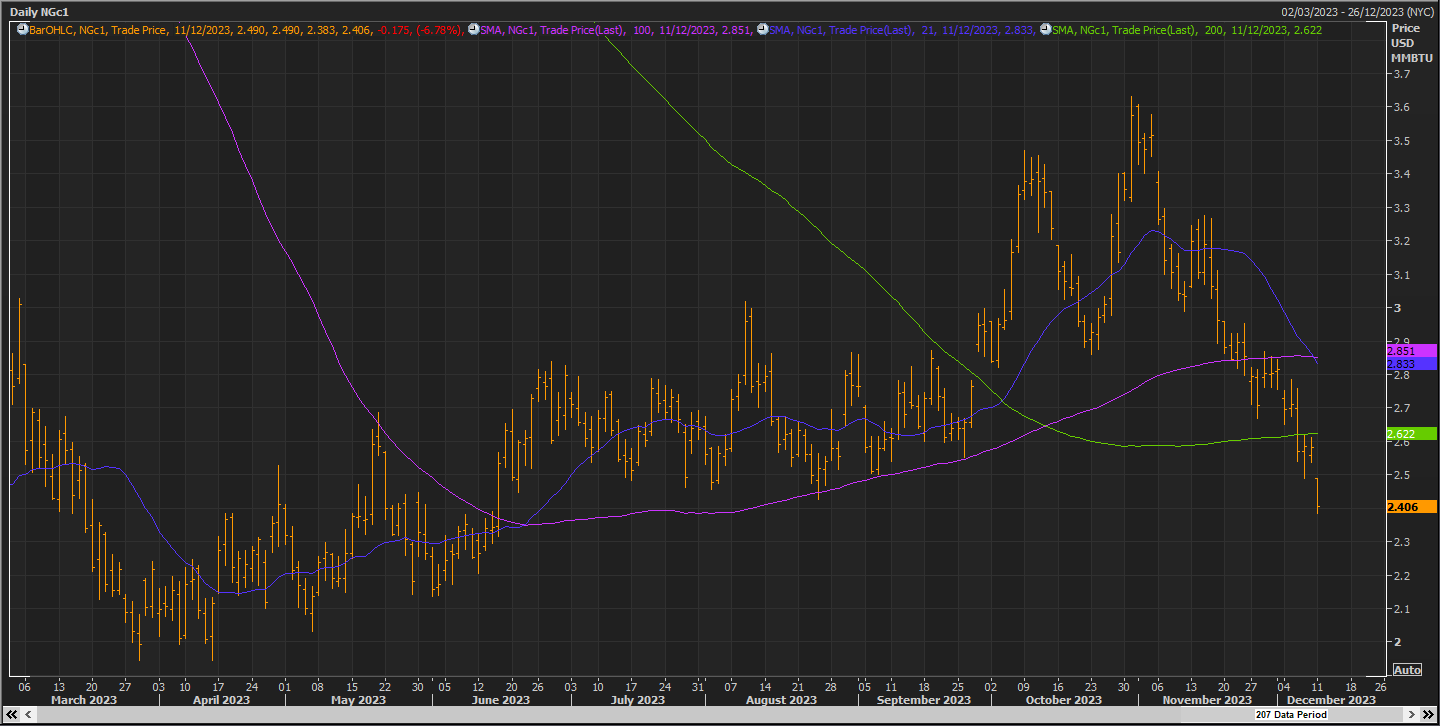Viewport: 1440px width, 726px height.
Task: Click the Daily NGc1 chart title
Action: point(39,12)
